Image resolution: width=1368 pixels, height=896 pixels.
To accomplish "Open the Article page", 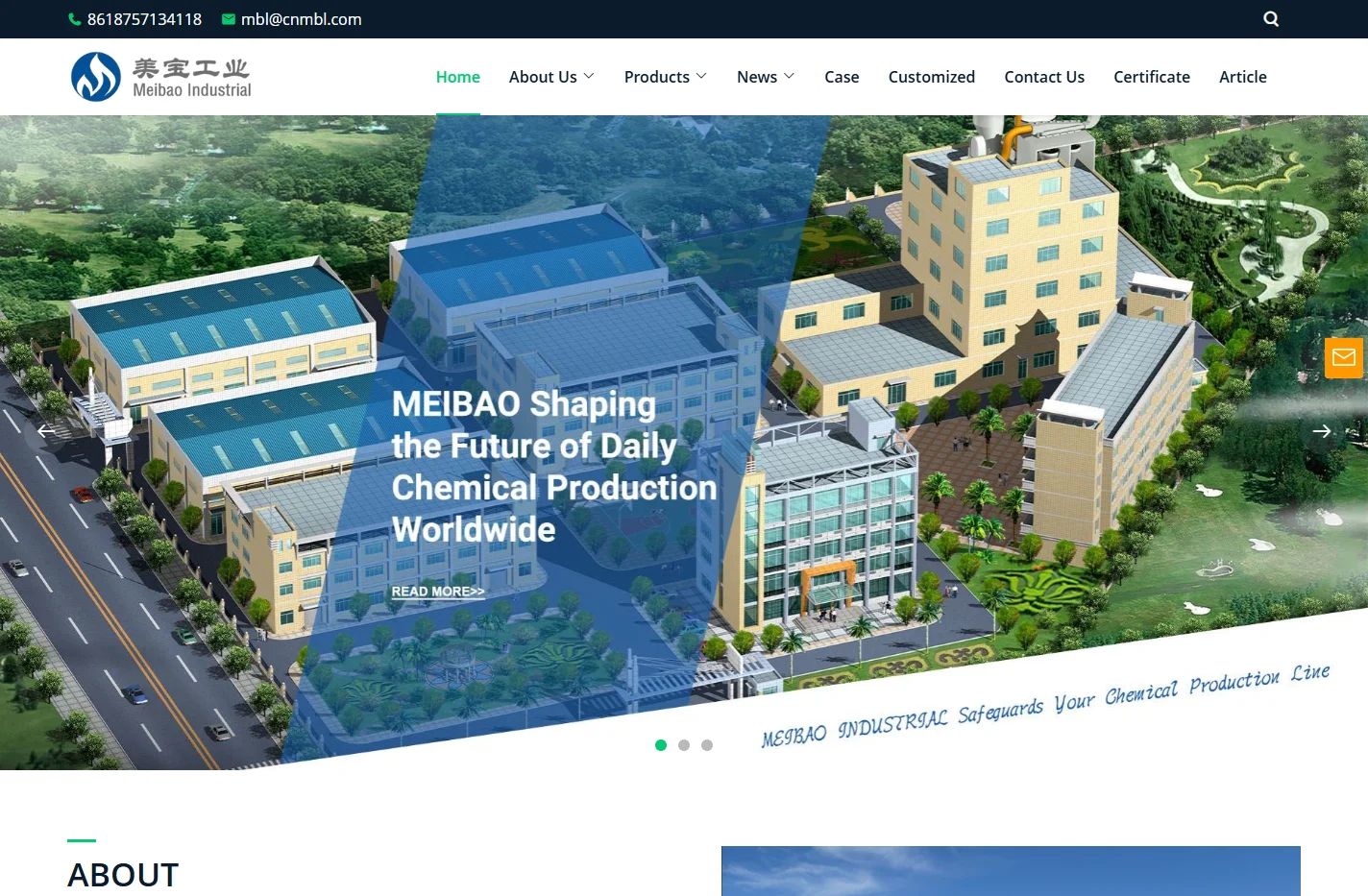I will click(1243, 77).
